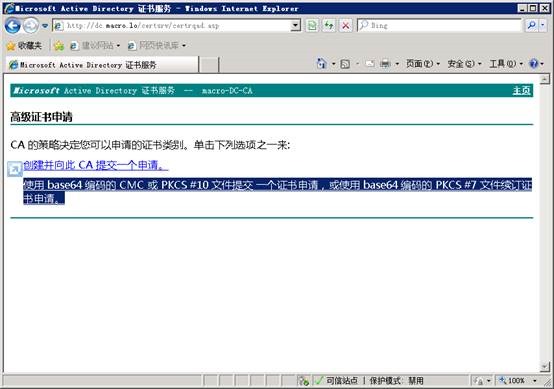The image size is (554, 389).
Task: Open a new blank tab
Action: point(209,65)
